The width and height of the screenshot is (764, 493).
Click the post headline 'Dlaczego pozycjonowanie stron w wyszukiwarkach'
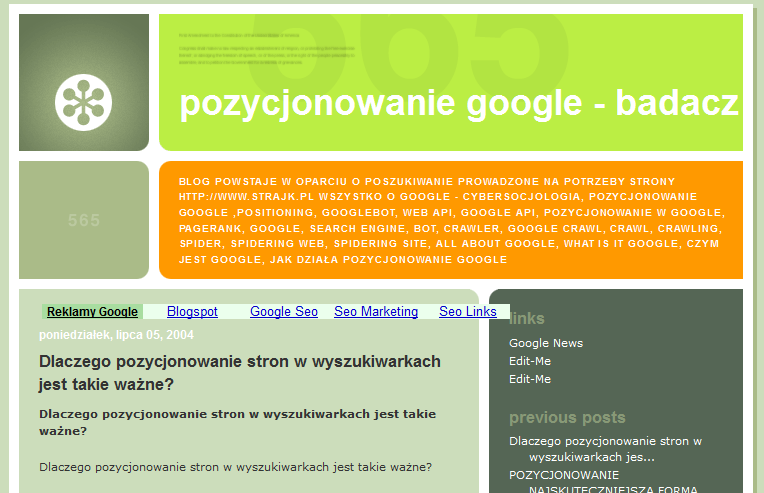click(x=240, y=373)
